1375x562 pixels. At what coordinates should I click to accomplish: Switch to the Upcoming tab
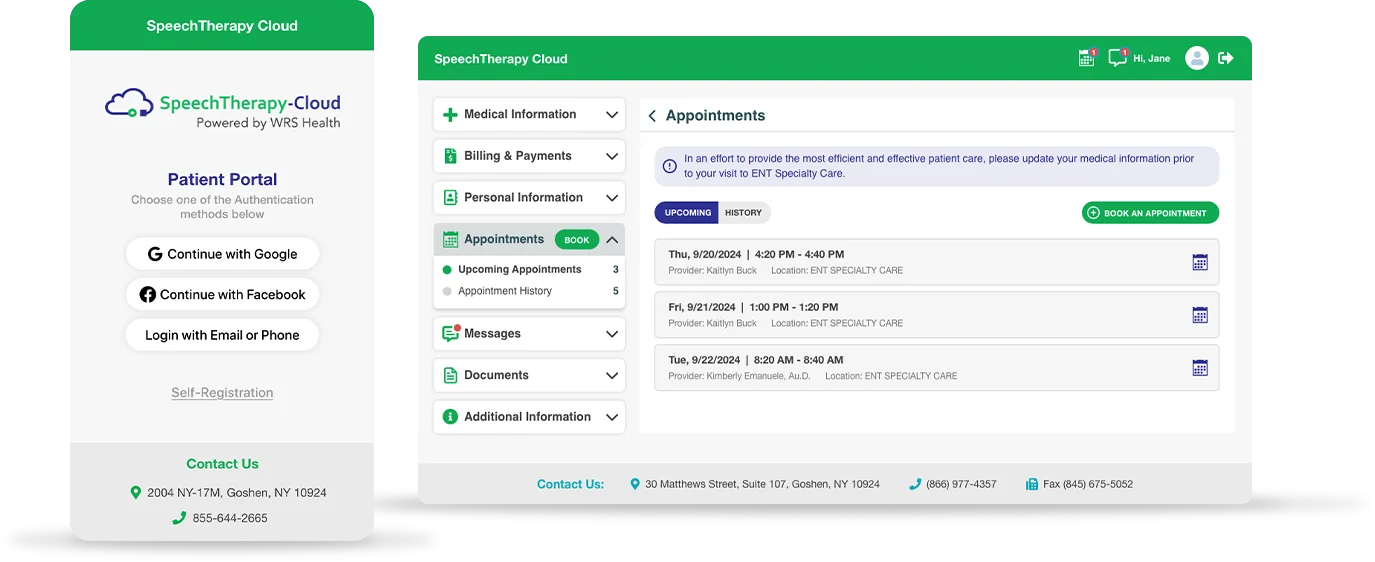(687, 213)
